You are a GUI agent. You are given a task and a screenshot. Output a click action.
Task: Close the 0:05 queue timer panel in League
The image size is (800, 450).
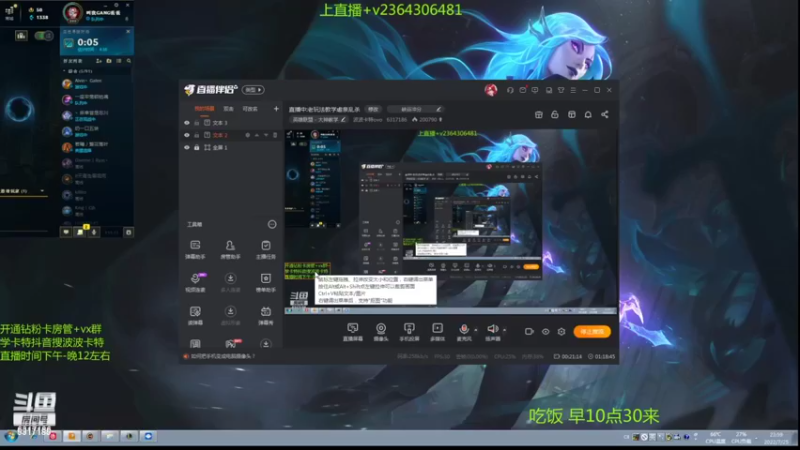pos(128,32)
